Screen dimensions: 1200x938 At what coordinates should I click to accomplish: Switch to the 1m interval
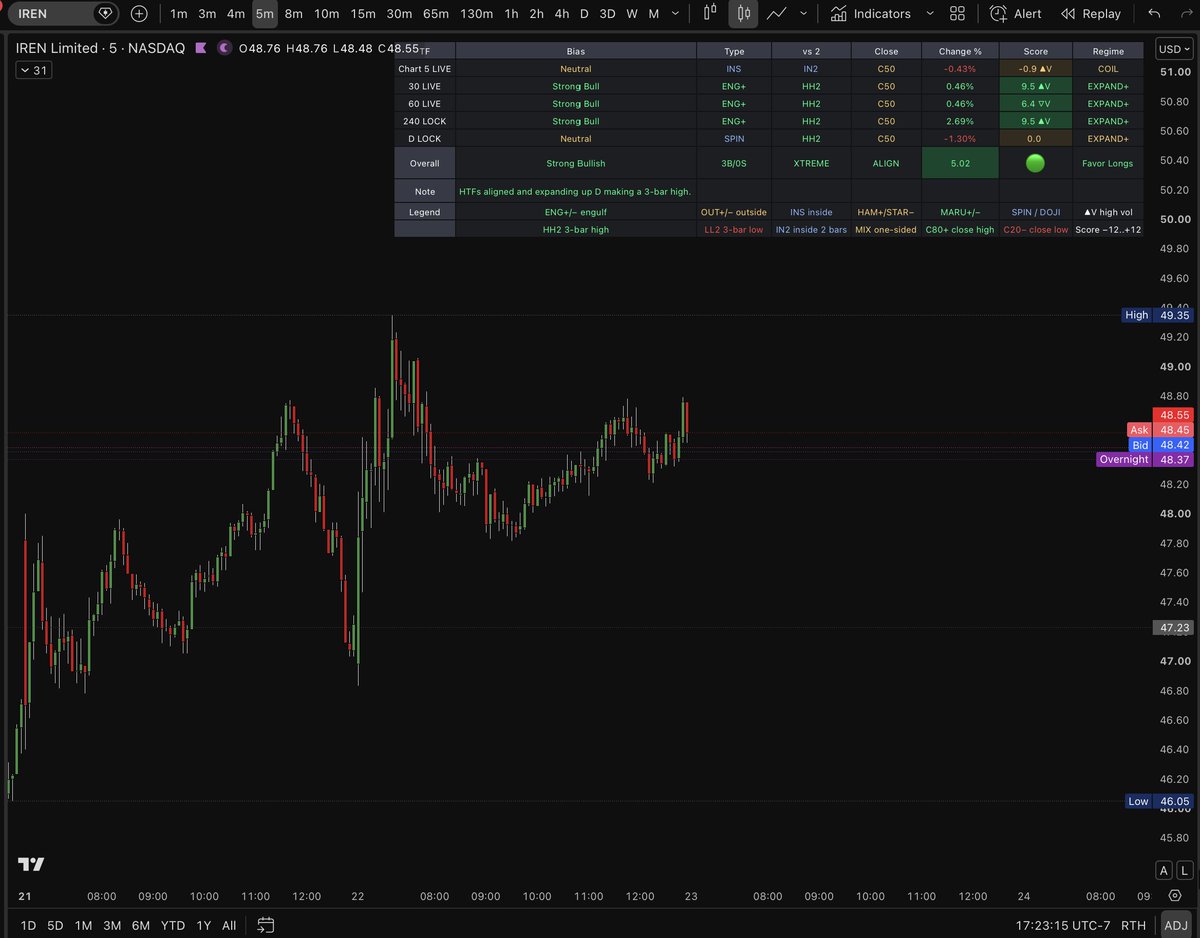pyautogui.click(x=178, y=14)
